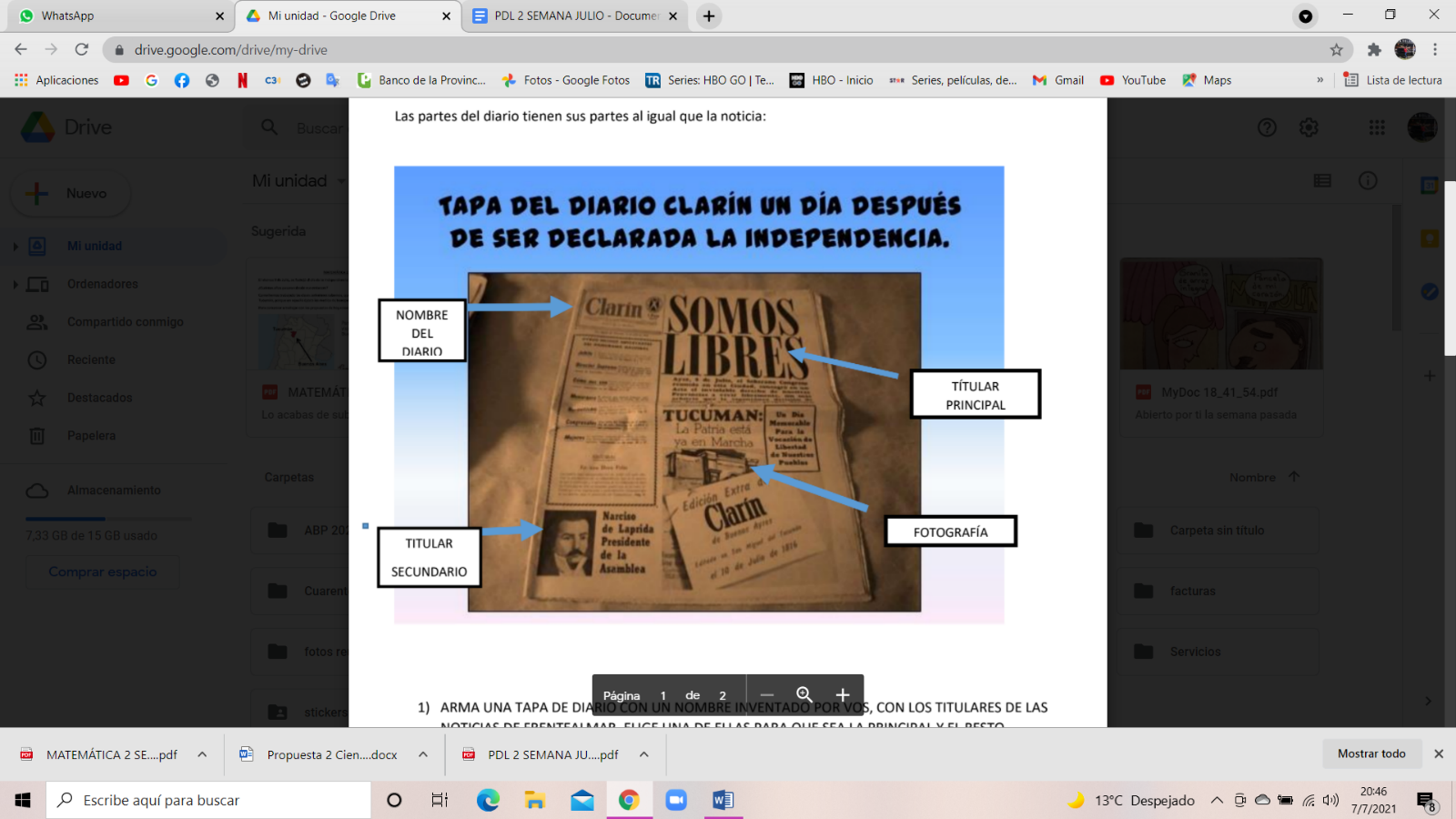The height and width of the screenshot is (819, 1456).
Task: Open the Chrome profile avatar
Action: 1405,49
